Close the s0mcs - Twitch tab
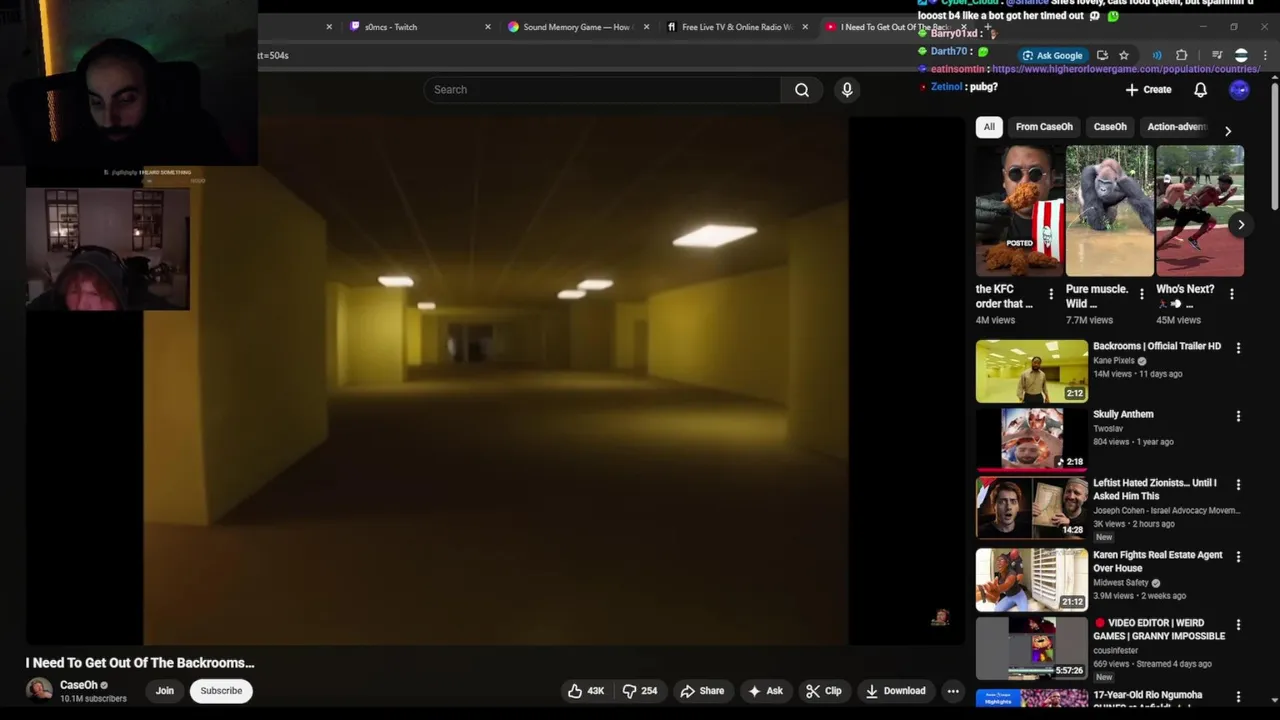This screenshot has height=720, width=1280. (488, 27)
